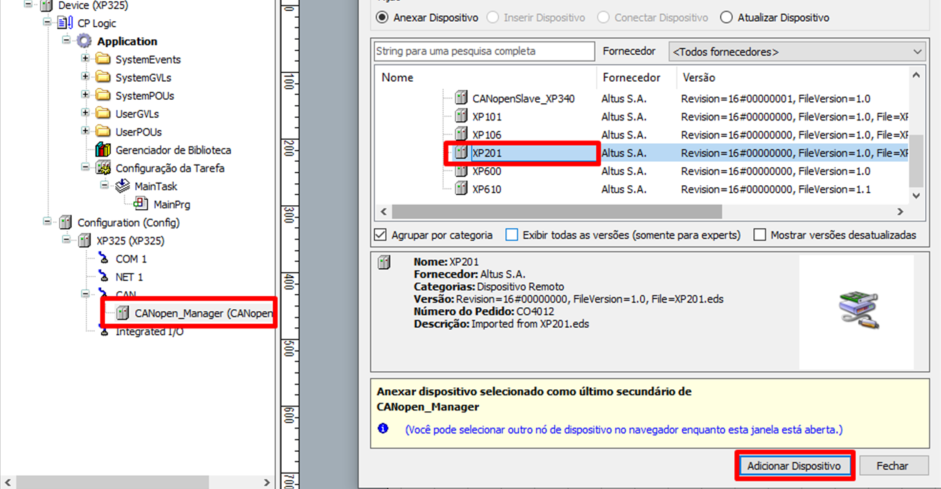Expand the SystemGVLs folder node

[x=86, y=77]
